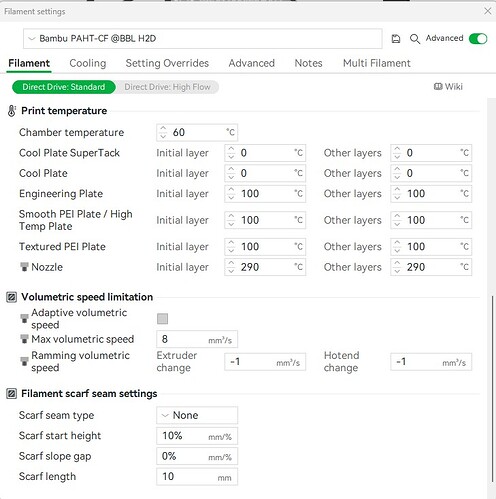The width and height of the screenshot is (496, 499).
Task: Open the Wiki link
Action: [448, 87]
